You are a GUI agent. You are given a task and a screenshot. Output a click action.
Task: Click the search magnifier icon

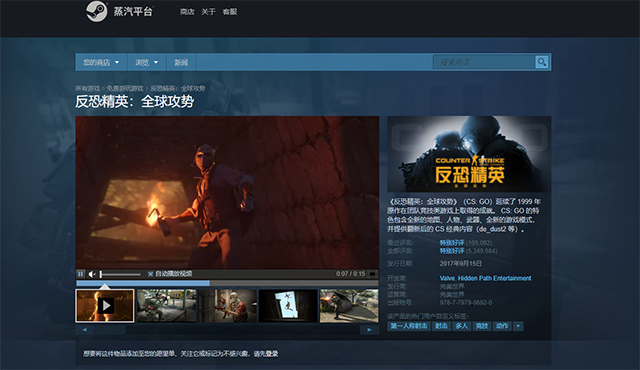pyautogui.click(x=542, y=62)
